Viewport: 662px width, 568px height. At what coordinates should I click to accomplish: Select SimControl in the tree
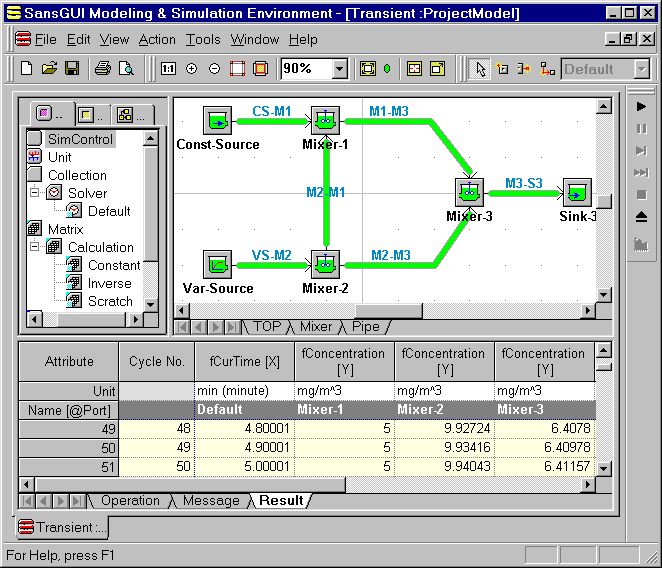80,139
